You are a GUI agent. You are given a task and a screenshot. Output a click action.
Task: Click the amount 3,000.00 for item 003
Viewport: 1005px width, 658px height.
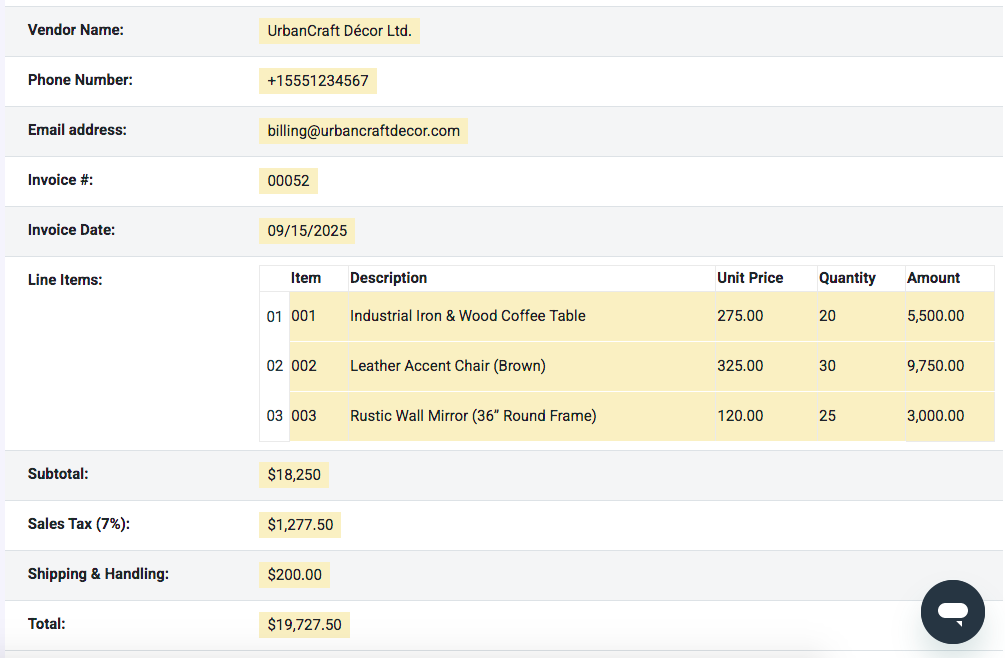click(x=935, y=415)
